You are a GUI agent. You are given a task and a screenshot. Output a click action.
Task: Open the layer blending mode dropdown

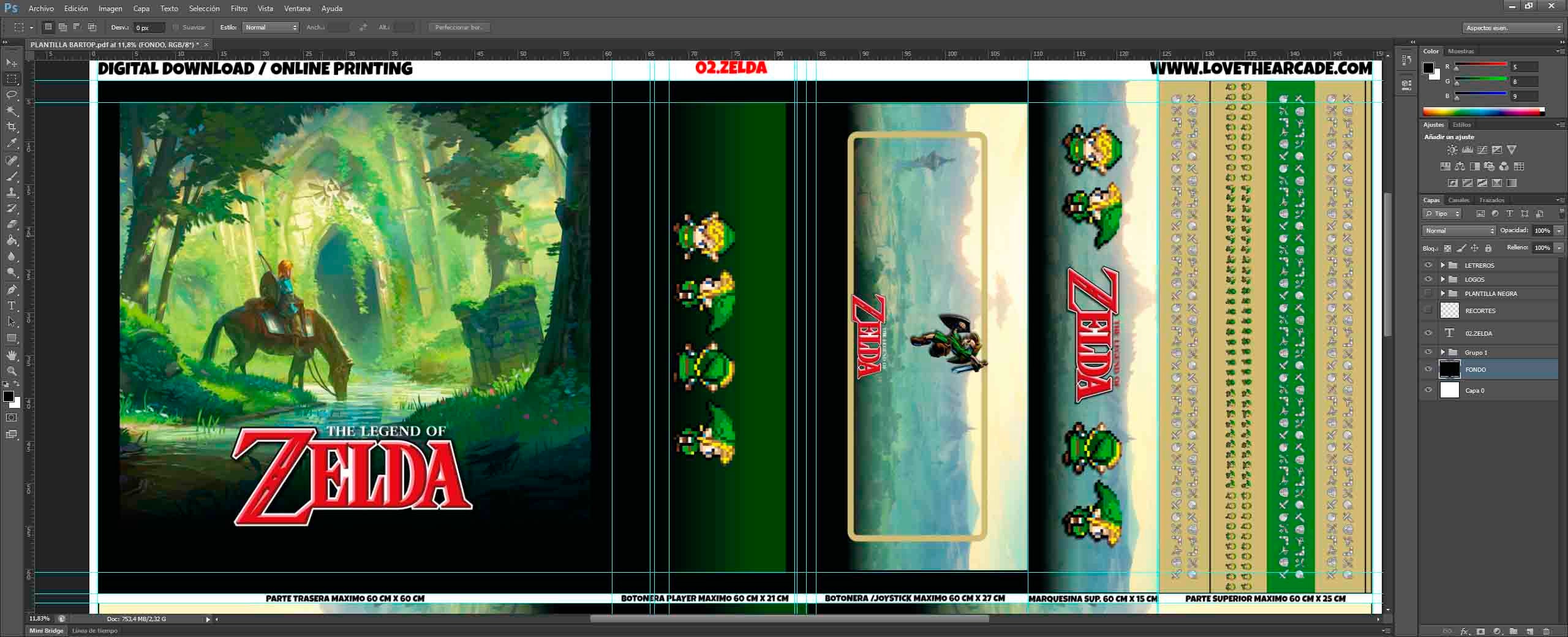(1458, 230)
